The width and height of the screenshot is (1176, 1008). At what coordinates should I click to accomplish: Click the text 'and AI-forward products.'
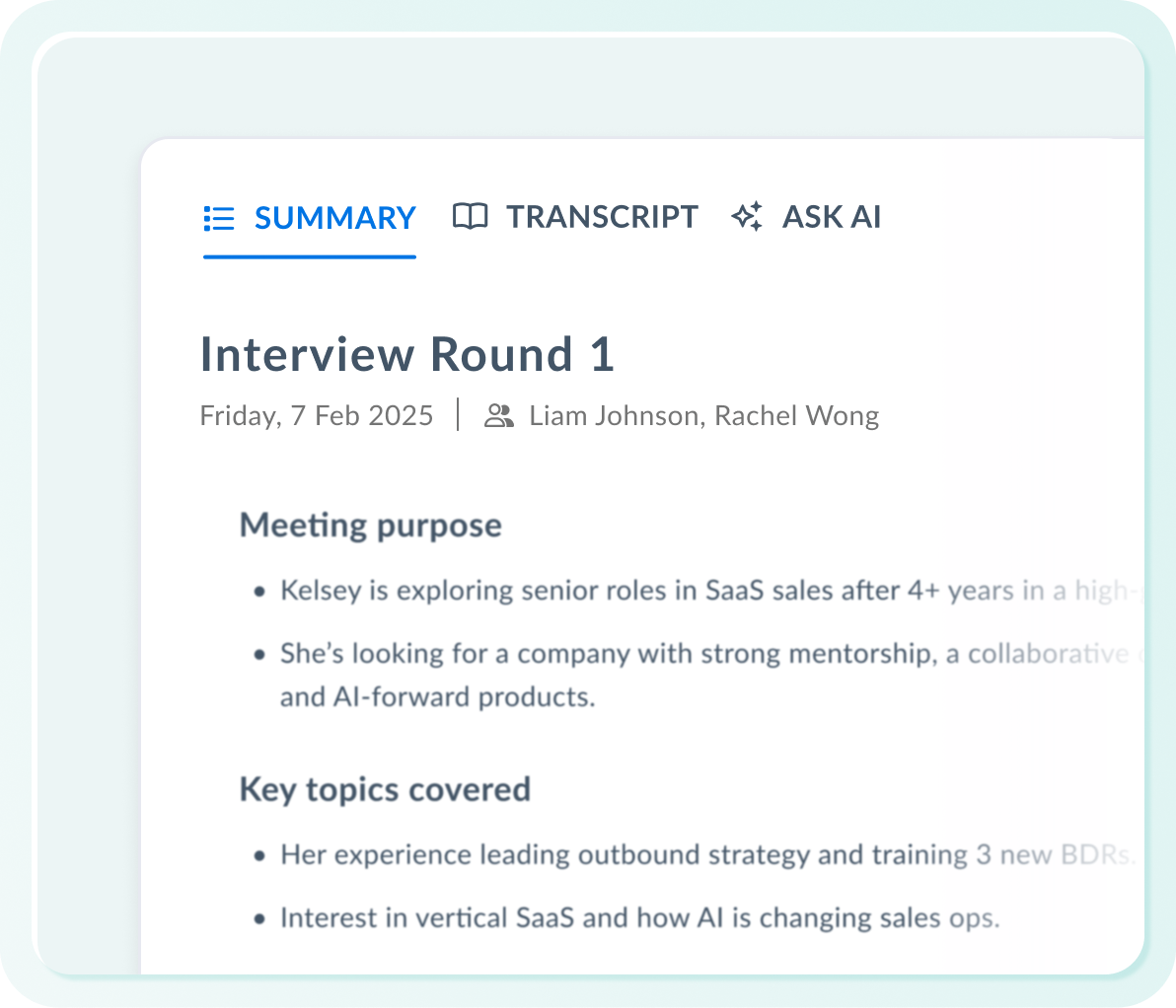(437, 697)
